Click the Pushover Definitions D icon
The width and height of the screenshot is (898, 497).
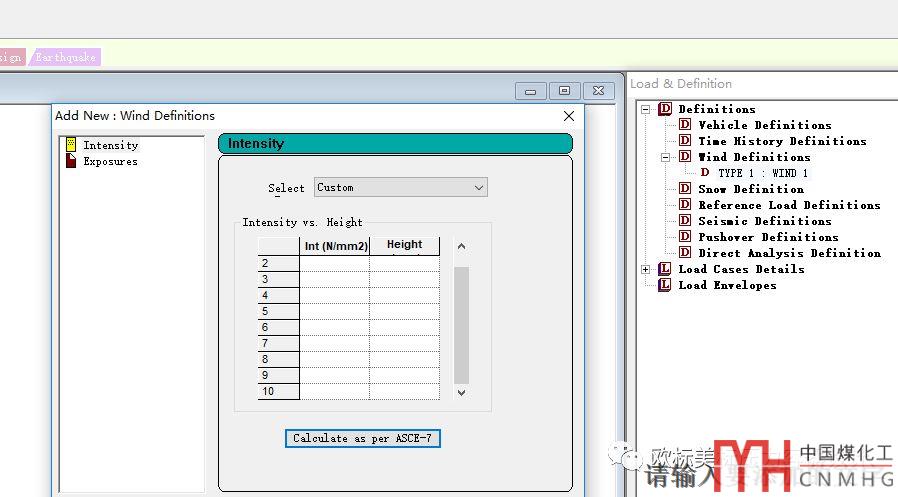coord(685,237)
